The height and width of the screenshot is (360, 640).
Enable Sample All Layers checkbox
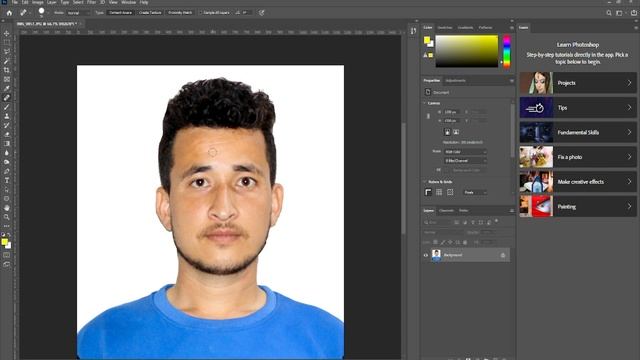[201, 13]
